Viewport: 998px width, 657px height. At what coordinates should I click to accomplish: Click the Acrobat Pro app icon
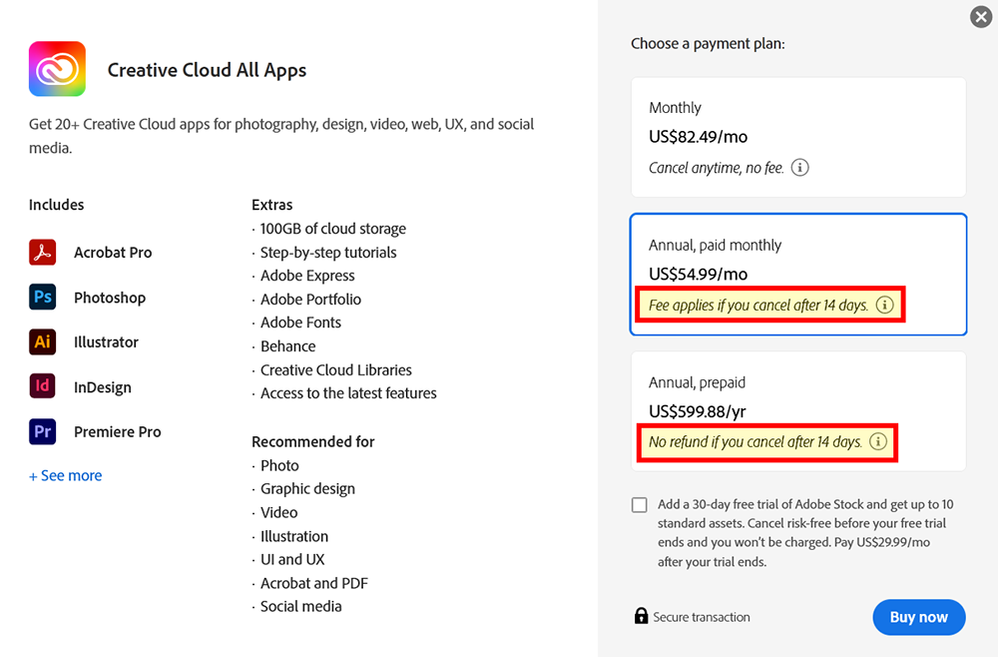pos(43,252)
